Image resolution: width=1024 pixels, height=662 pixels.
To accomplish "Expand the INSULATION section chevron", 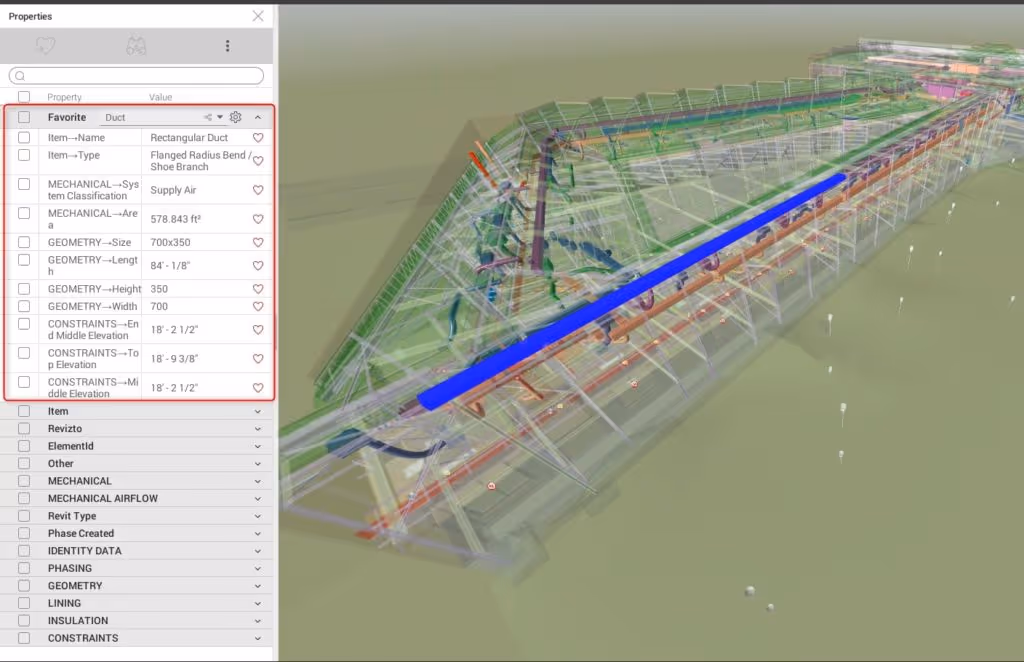I will point(258,621).
